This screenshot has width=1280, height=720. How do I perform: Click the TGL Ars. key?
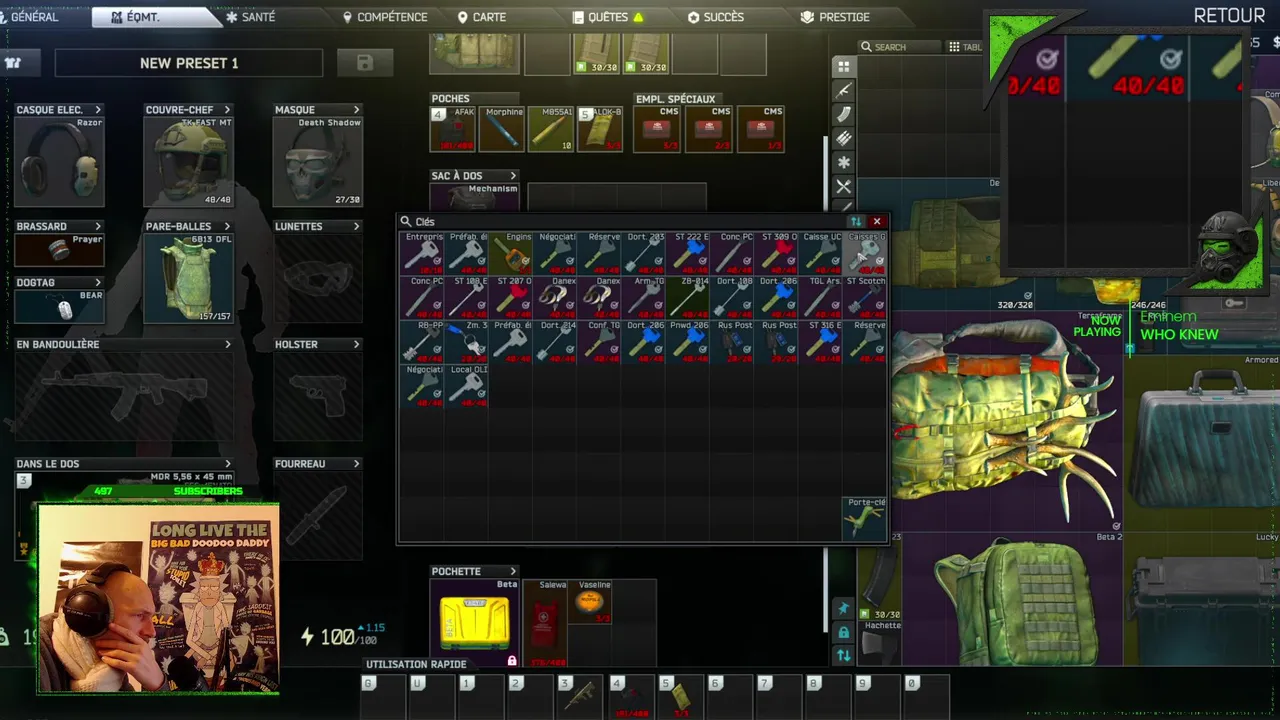pyautogui.click(x=820, y=297)
